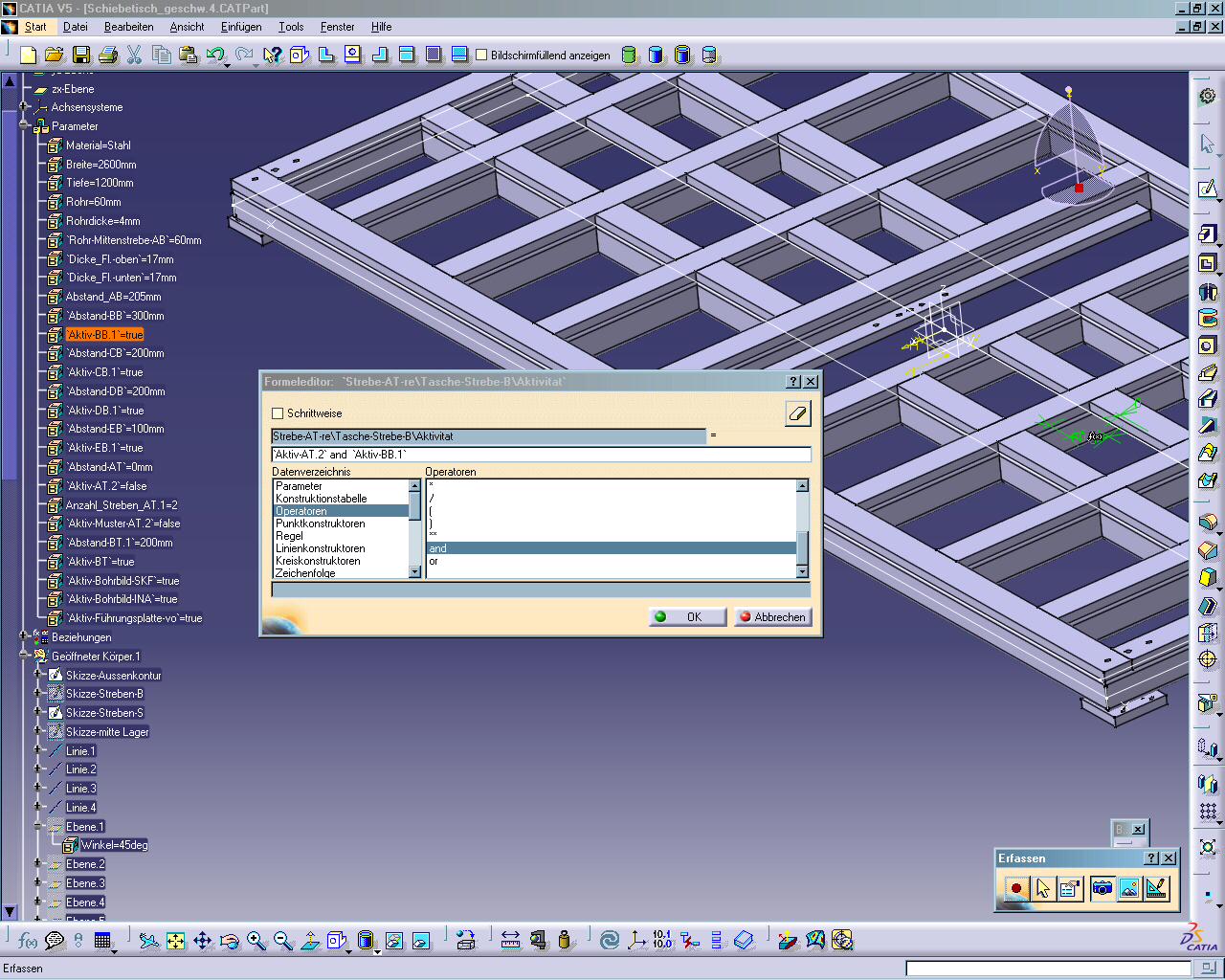The image size is (1225, 980).
Task: Click the Print icon in the toolbar
Action: [108, 56]
